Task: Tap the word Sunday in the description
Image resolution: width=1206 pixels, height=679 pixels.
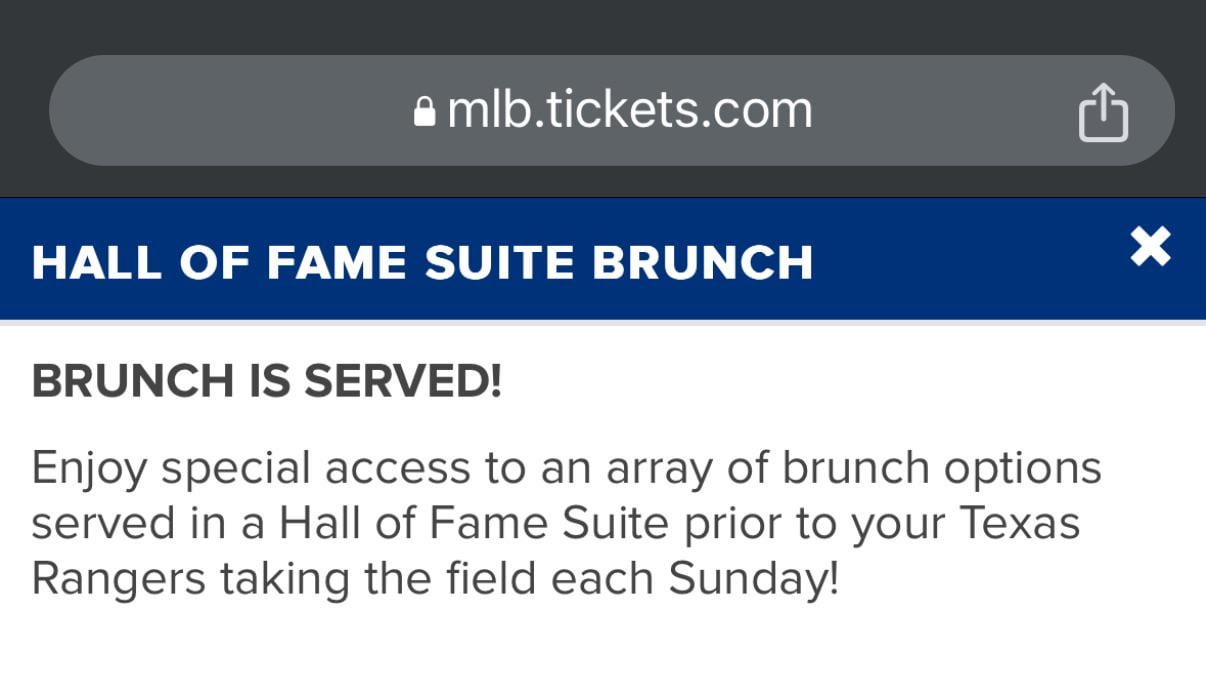Action: pyautogui.click(x=748, y=578)
